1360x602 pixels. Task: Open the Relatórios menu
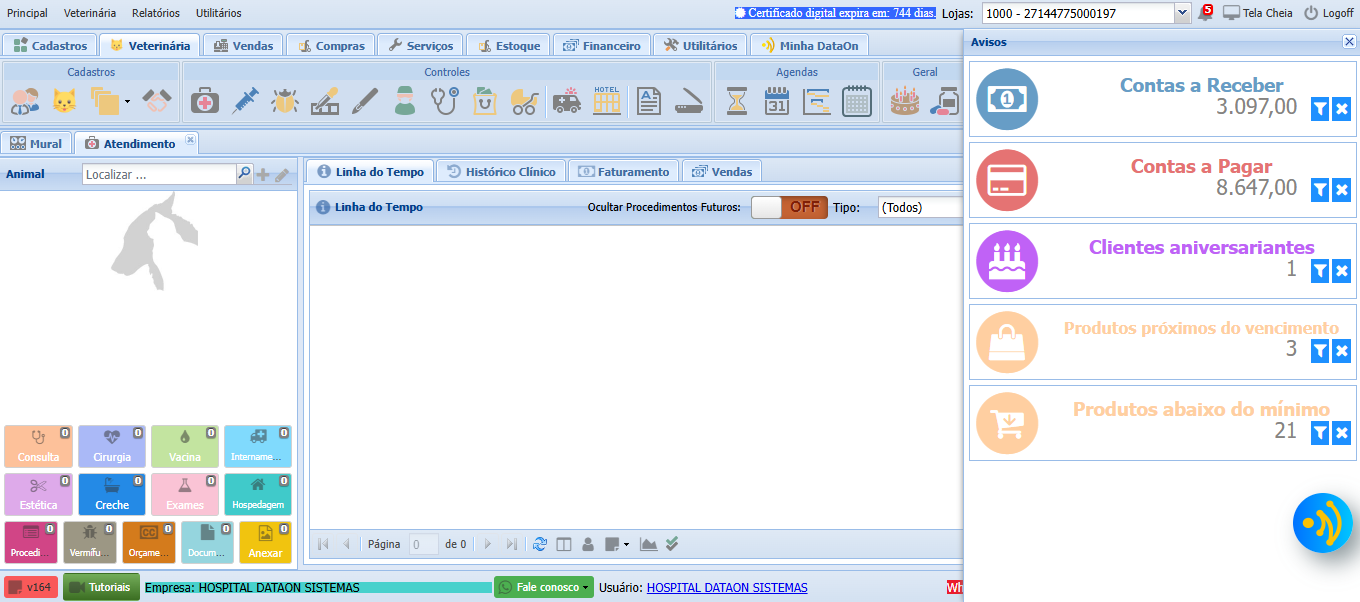coord(155,13)
